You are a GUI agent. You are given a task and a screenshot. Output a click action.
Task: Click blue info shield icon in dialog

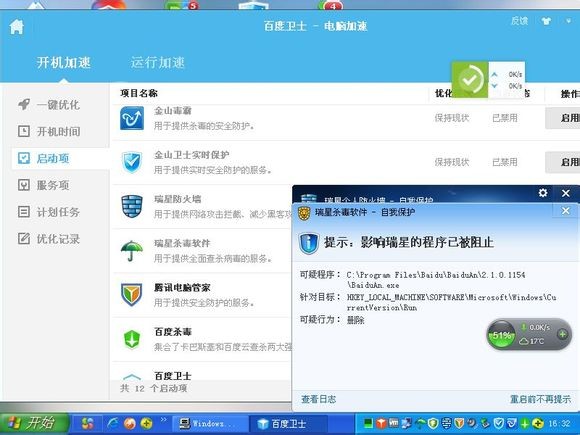308,243
